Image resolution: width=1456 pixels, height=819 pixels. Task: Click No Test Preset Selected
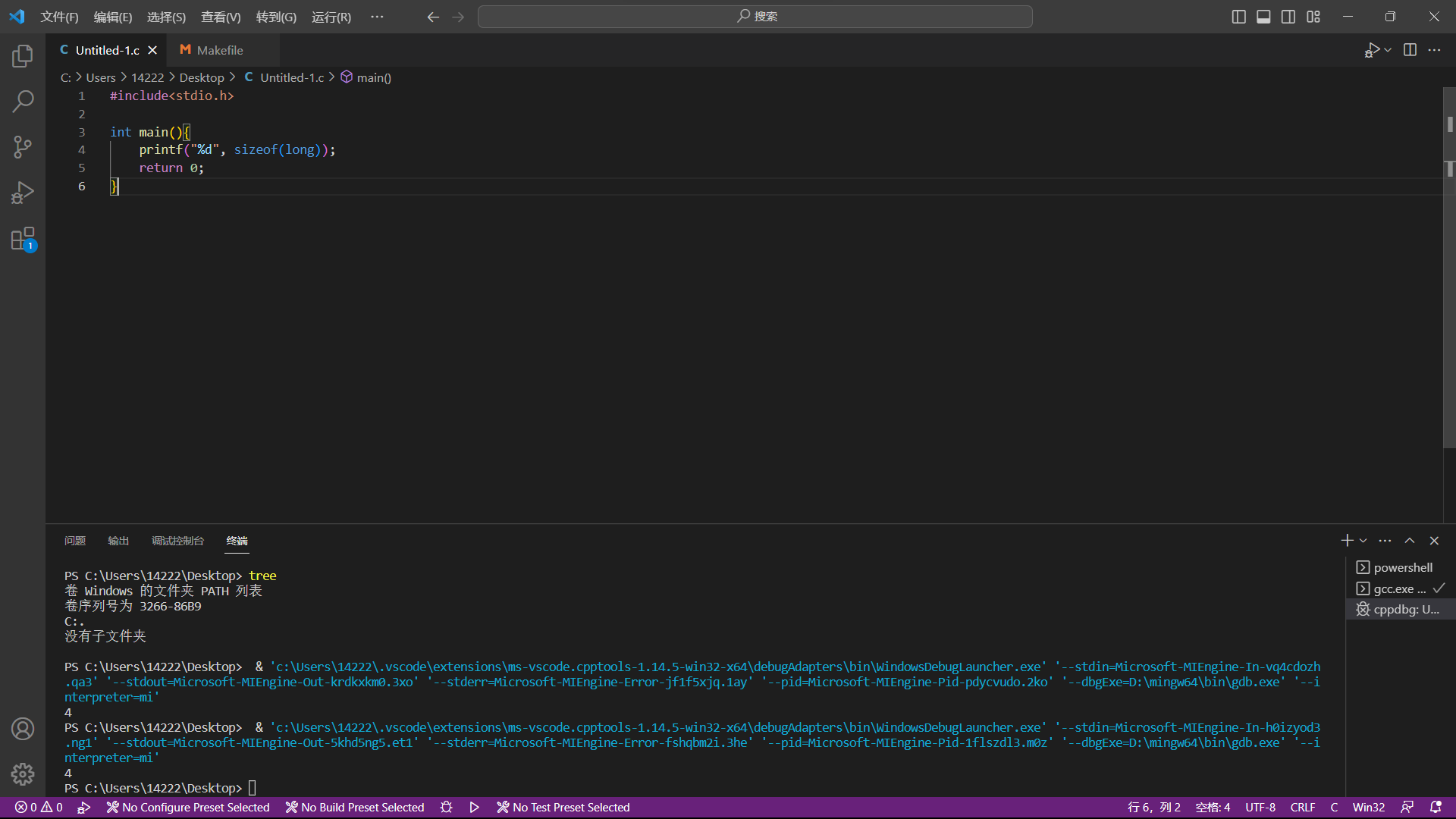563,808
